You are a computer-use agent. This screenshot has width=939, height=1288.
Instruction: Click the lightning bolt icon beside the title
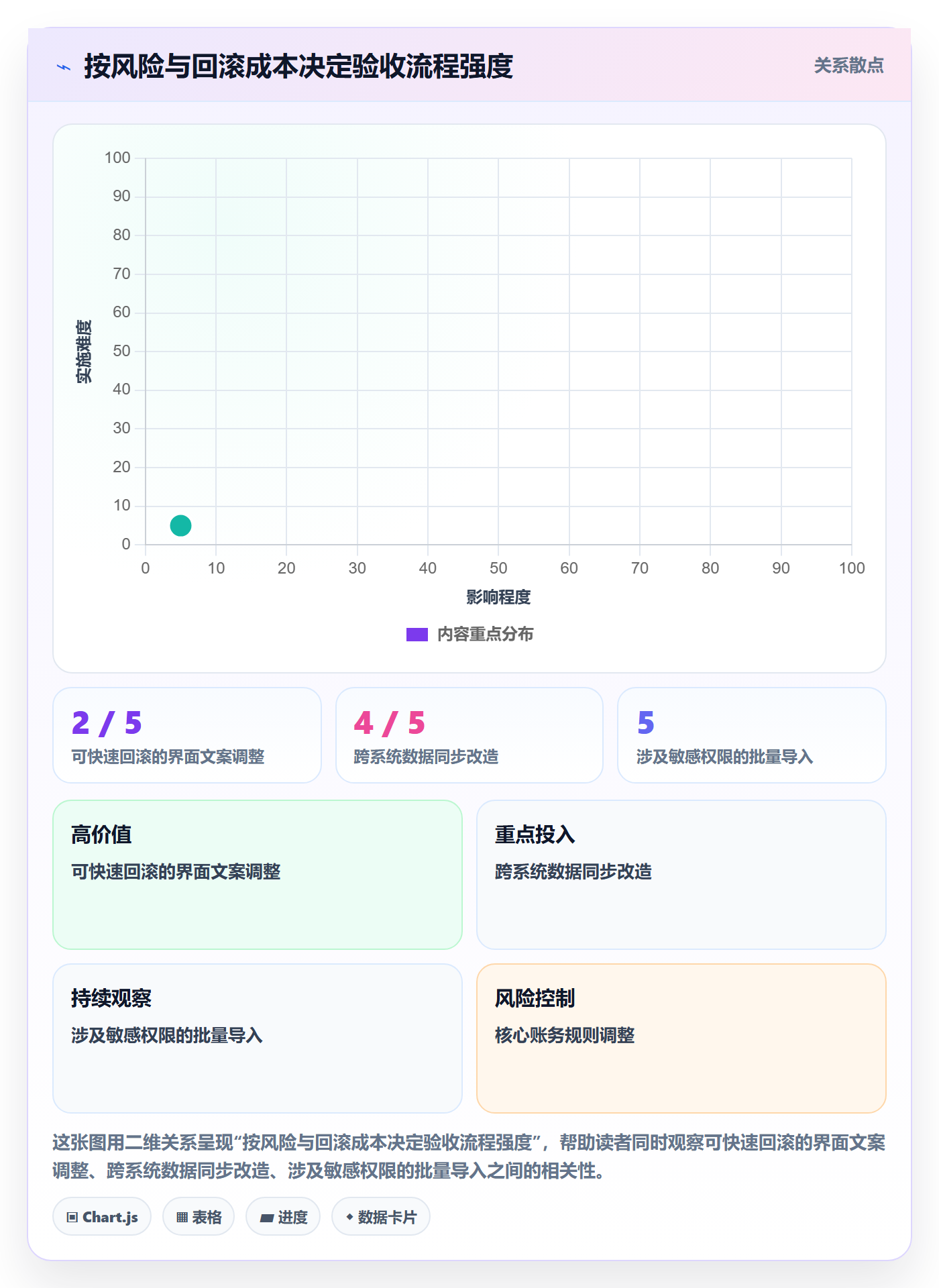64,67
